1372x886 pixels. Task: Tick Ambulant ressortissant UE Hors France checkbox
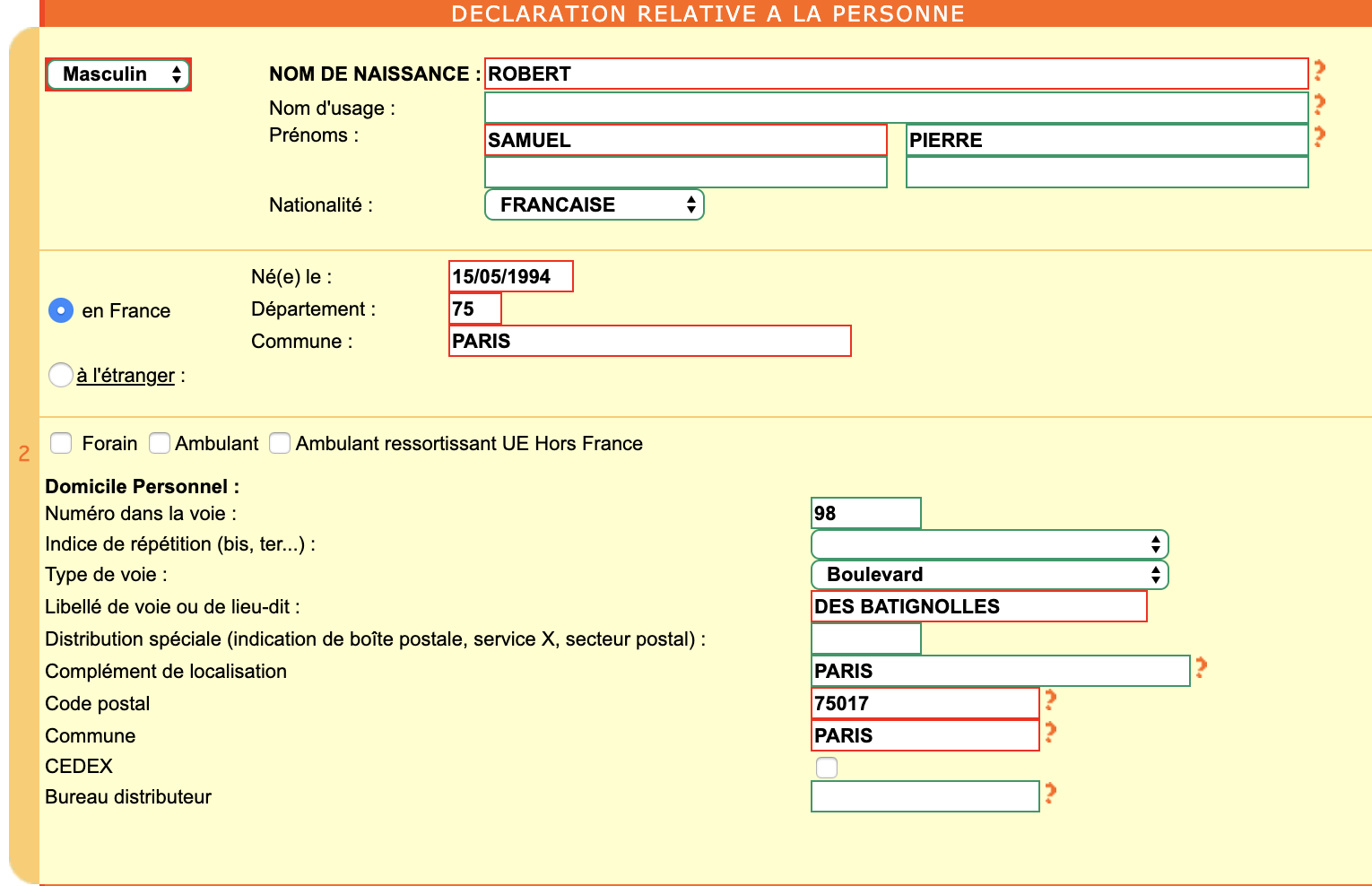pos(280,443)
